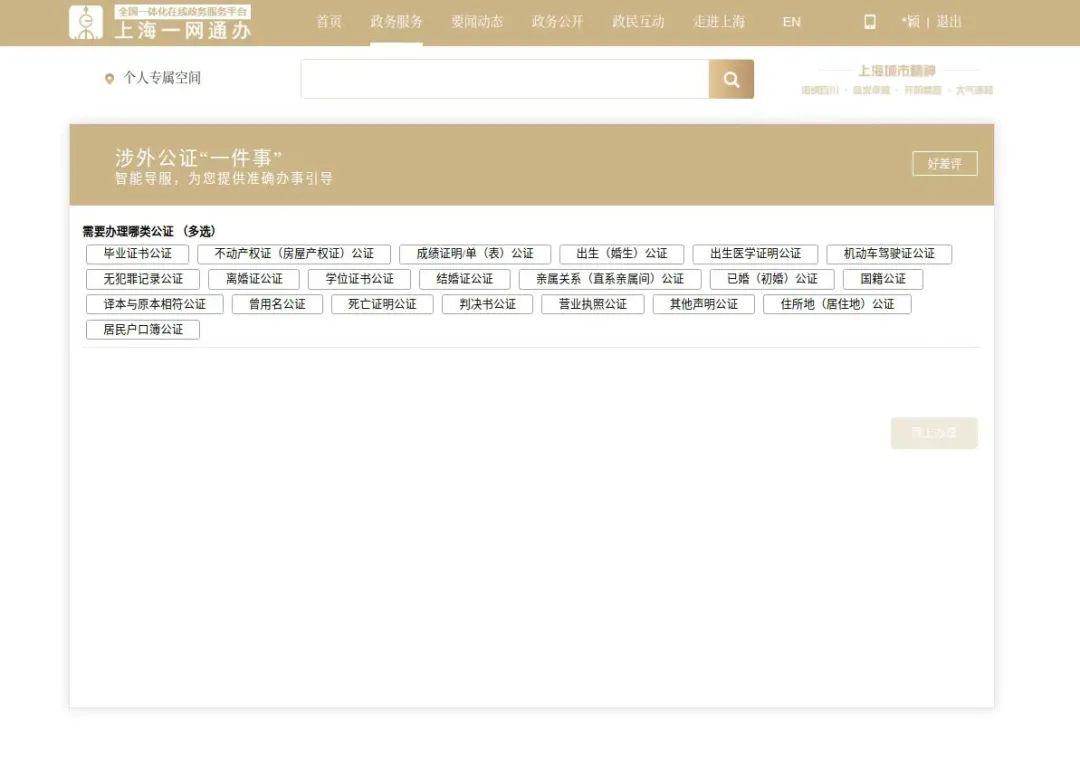Click the 好差评 rating button
The image size is (1080, 758).
coord(944,164)
